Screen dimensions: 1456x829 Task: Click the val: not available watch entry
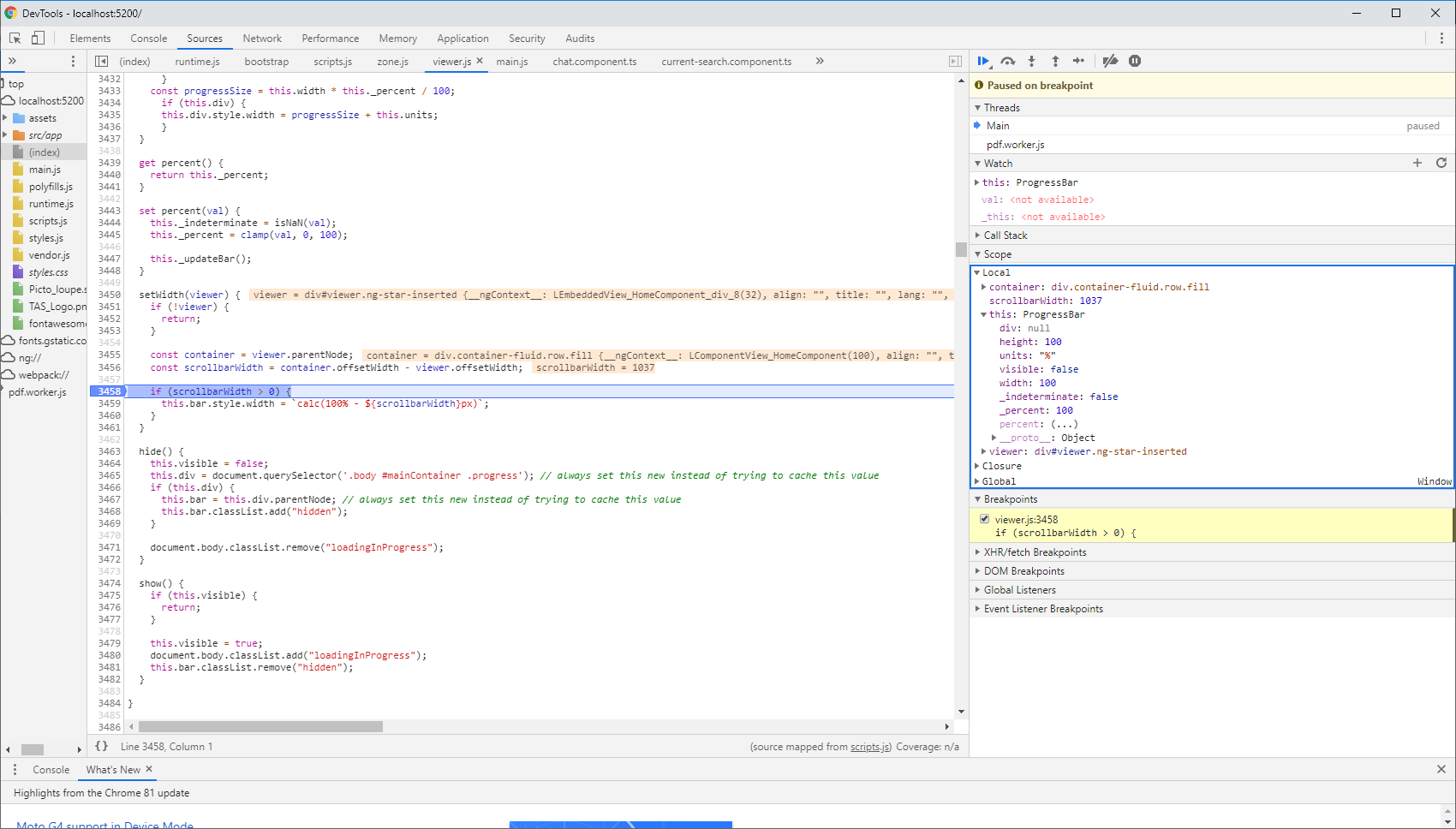pos(1038,200)
